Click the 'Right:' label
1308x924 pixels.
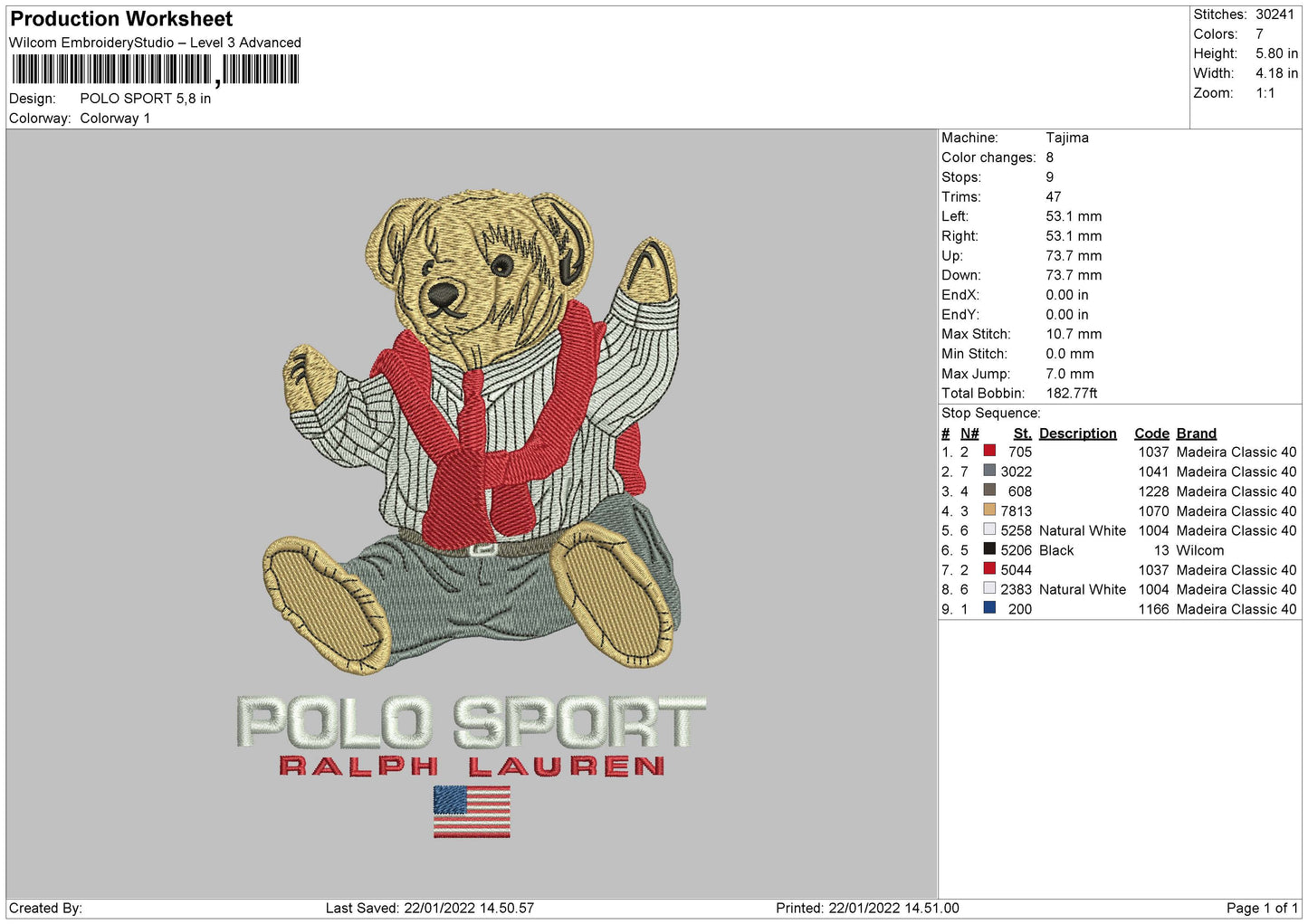(960, 236)
